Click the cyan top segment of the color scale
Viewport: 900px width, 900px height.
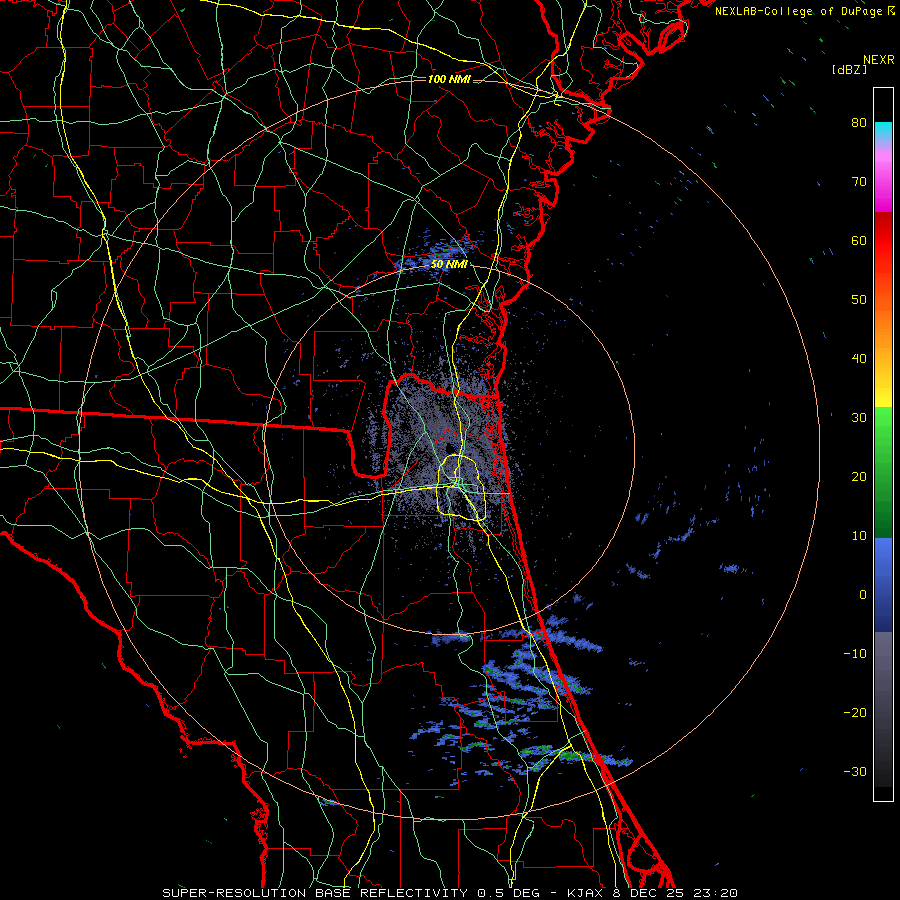click(883, 131)
